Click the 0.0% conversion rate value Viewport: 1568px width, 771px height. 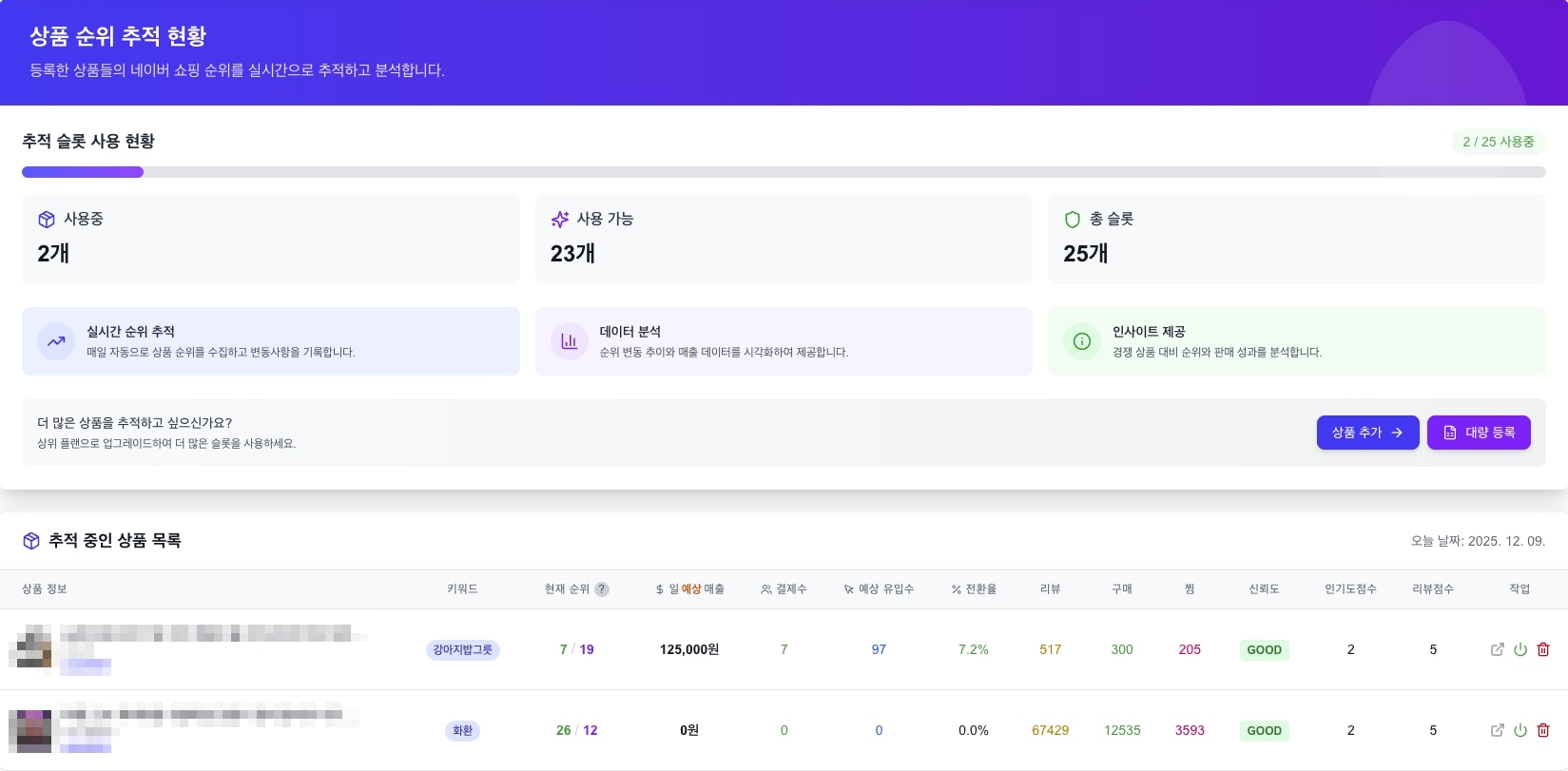point(974,730)
